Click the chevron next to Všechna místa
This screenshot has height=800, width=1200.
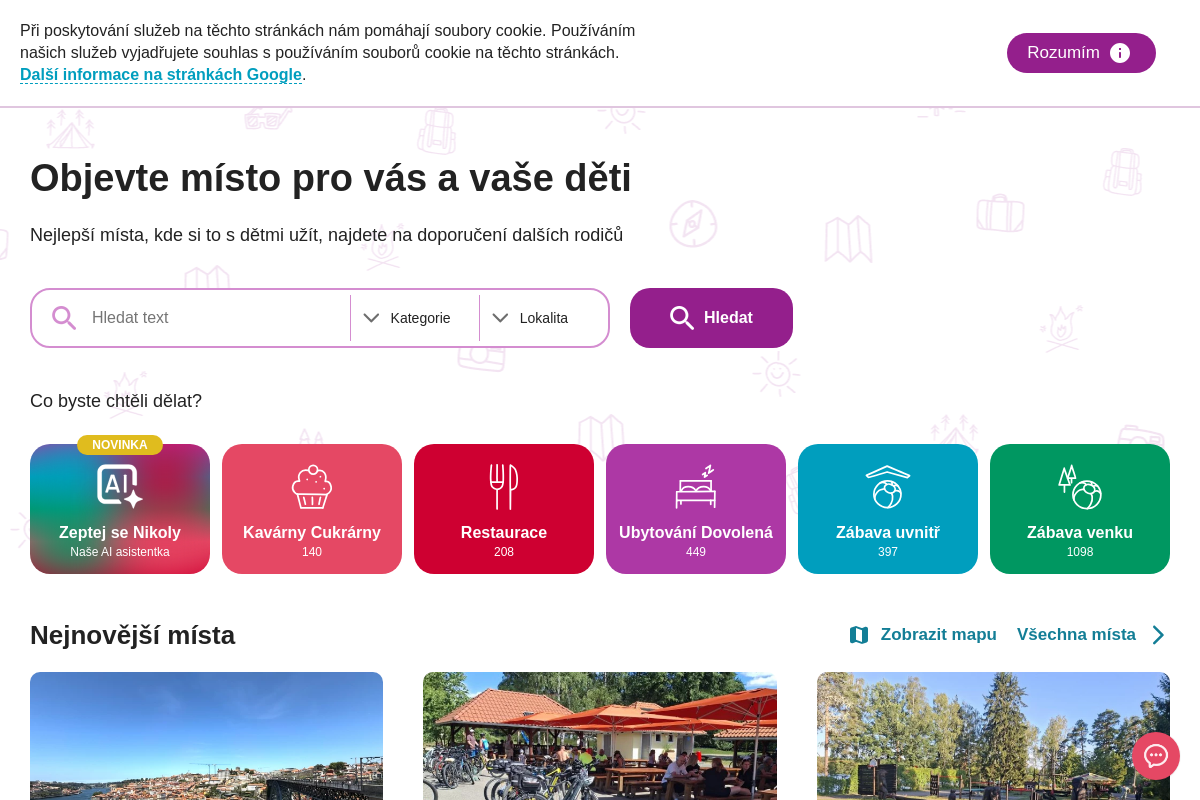pyautogui.click(x=1158, y=635)
